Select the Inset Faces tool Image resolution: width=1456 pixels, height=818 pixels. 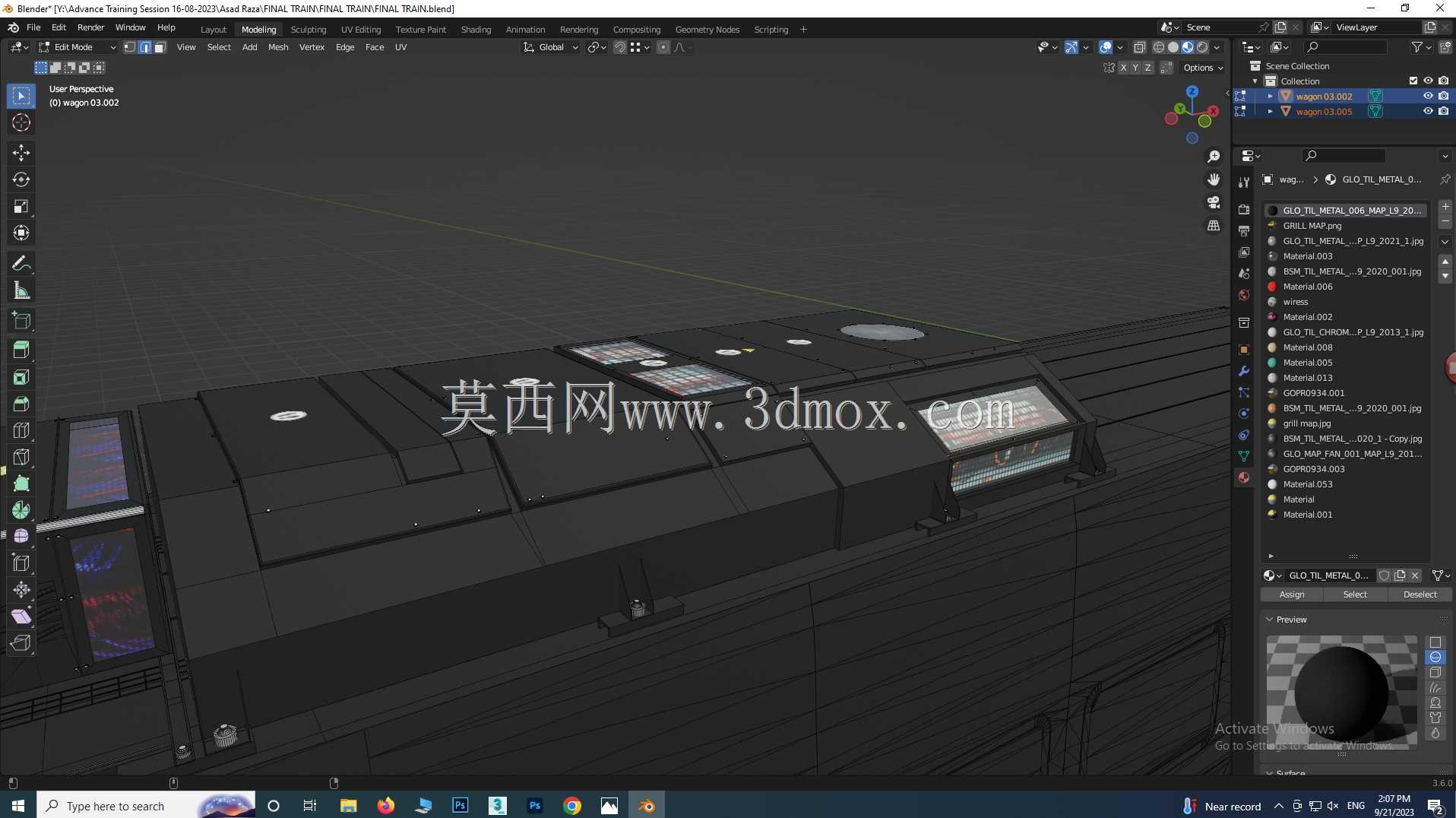[x=21, y=377]
